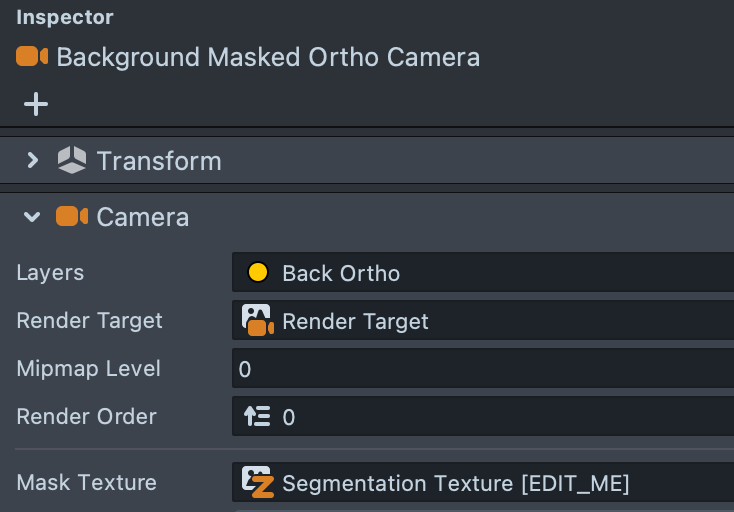Collapse the Camera section chevron
Viewport: 734px width, 512px height.
(32, 217)
